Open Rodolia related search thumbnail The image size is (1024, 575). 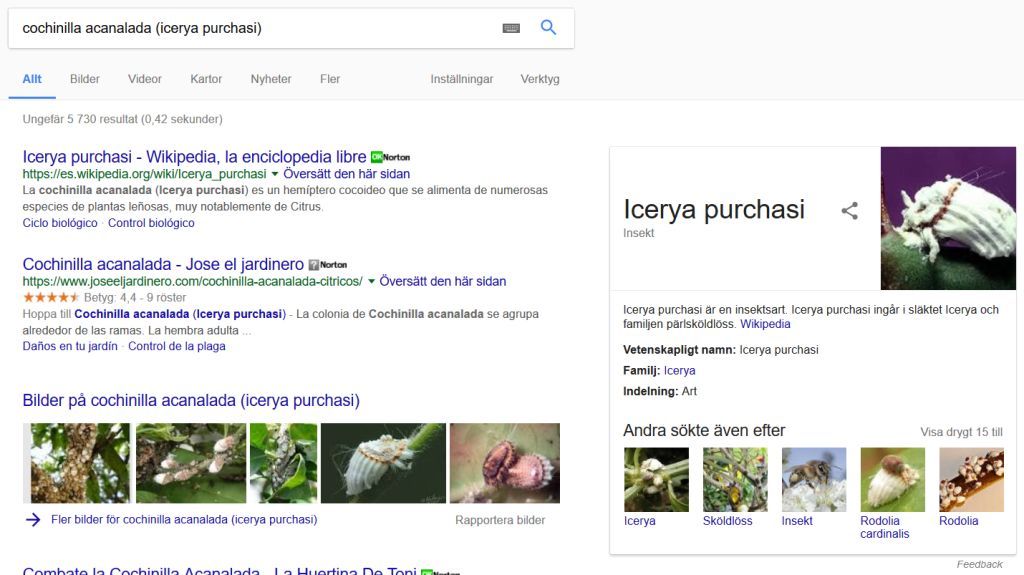click(x=971, y=480)
